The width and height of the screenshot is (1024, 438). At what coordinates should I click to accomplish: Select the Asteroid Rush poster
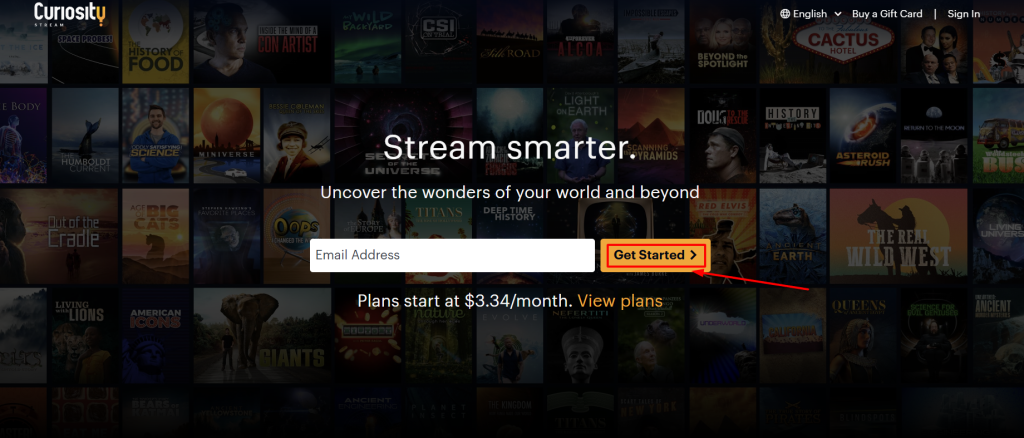[x=862, y=136]
